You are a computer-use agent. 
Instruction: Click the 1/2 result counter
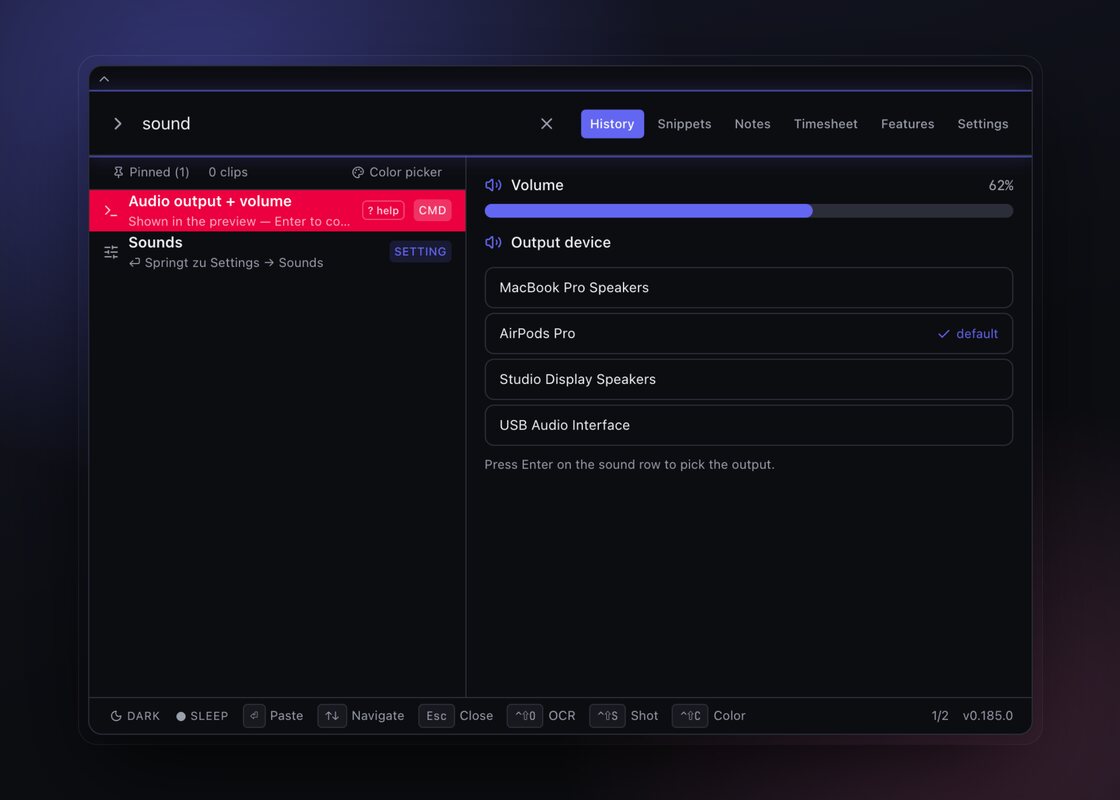pyautogui.click(x=940, y=716)
